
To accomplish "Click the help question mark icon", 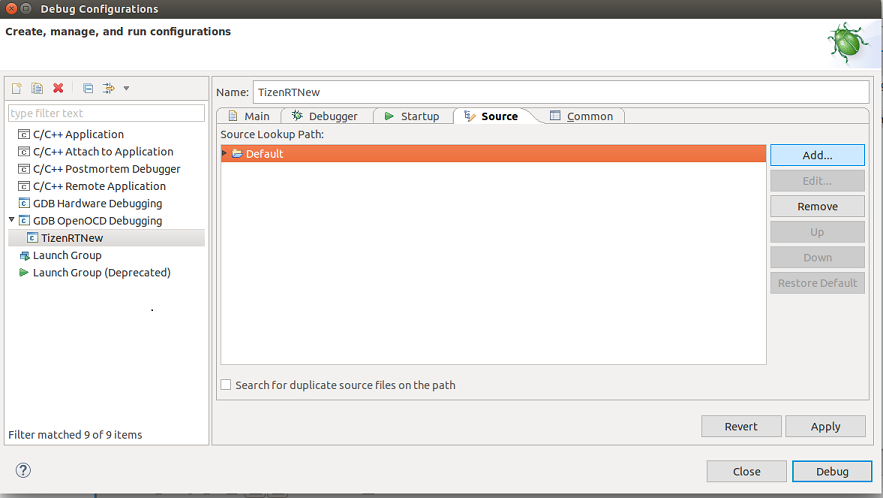I will tap(23, 470).
